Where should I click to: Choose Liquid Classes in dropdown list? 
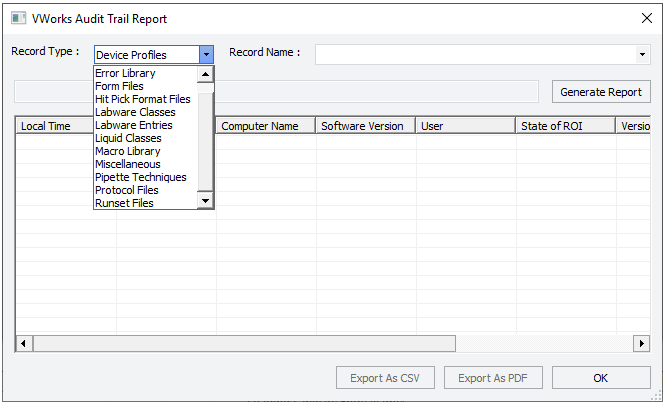click(145, 138)
